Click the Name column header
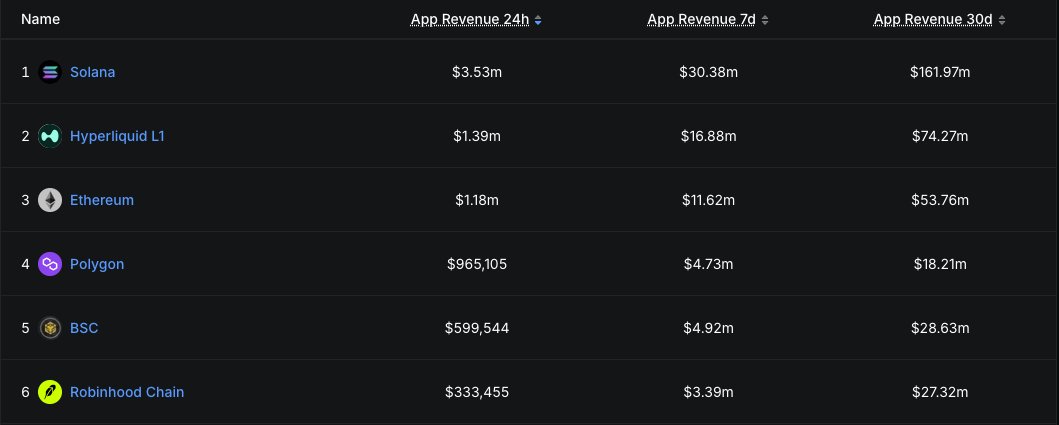The height and width of the screenshot is (425, 1059). click(41, 19)
